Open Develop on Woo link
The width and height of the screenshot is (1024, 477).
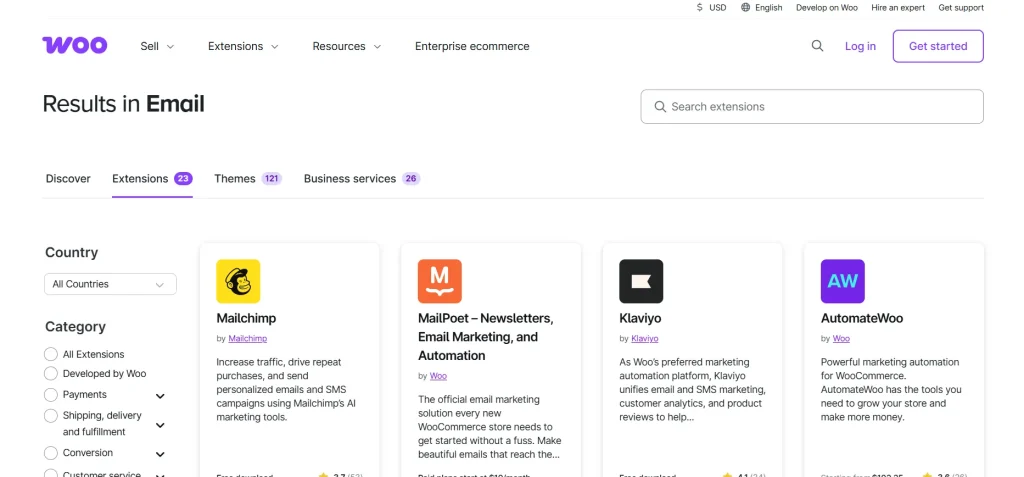tap(827, 8)
